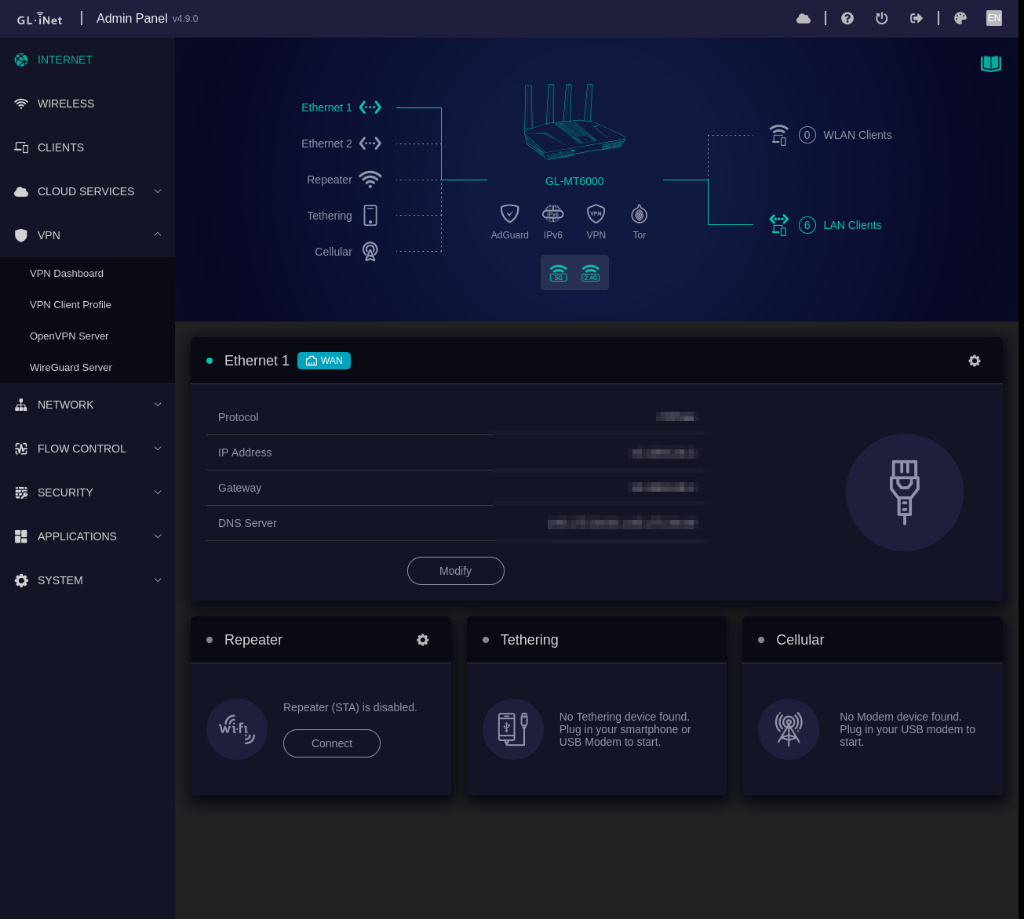Toggle the VPN shield under router
Viewport: 1024px width, 919px height.
[596, 214]
